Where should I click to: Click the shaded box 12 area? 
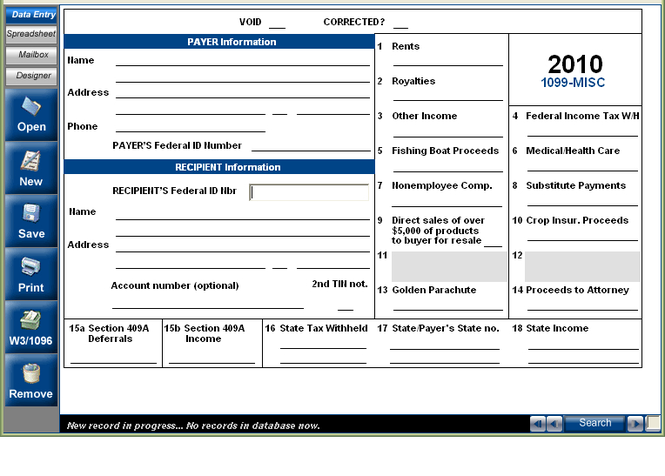pyautogui.click(x=582, y=266)
